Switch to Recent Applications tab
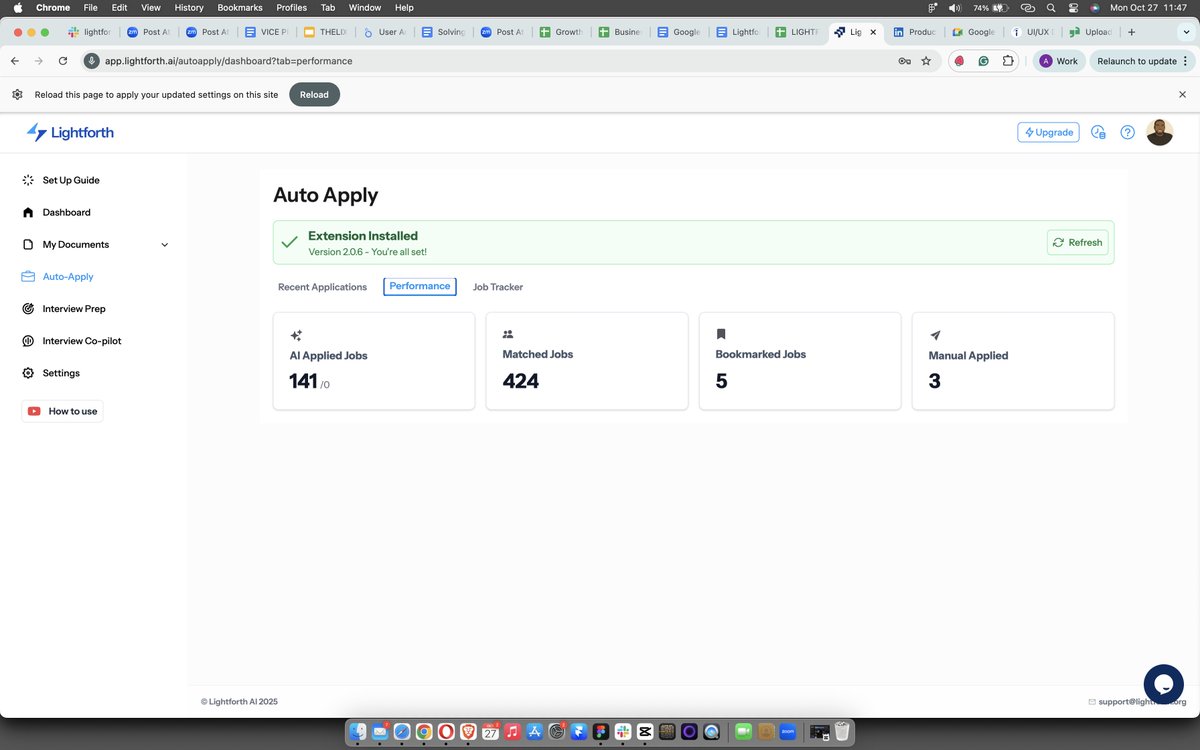Screen dimensions: 1200x750 [x=322, y=287]
